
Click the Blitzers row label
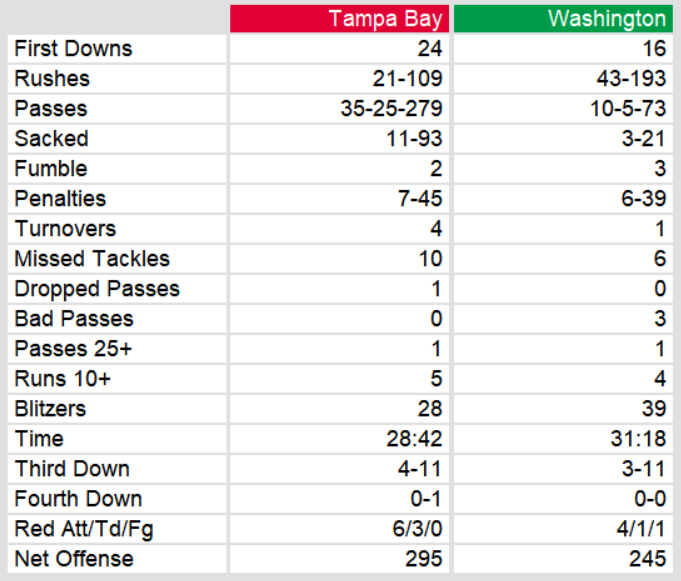tap(50, 409)
